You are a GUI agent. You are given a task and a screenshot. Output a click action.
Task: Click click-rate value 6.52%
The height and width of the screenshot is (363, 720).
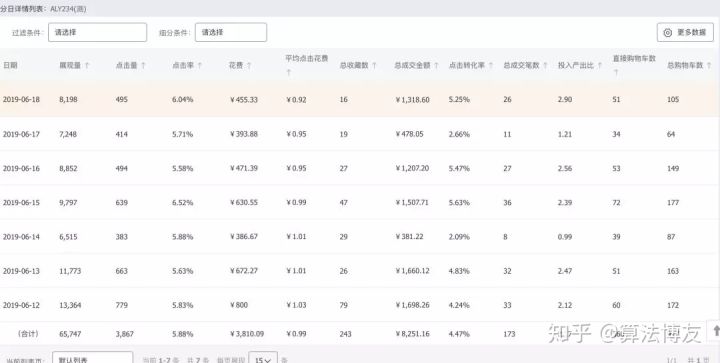click(x=183, y=203)
